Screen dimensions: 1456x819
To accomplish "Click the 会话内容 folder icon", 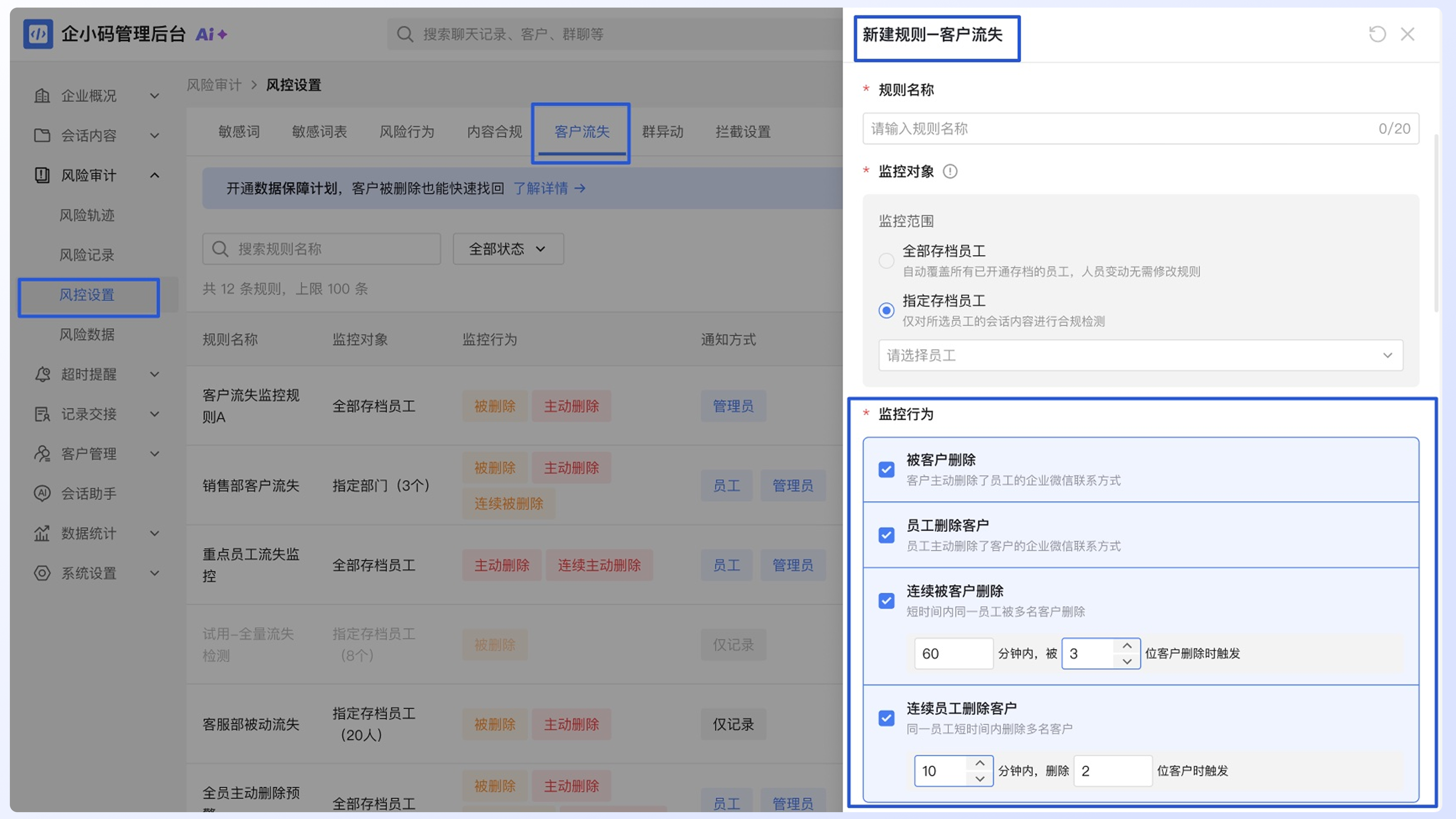I will [x=42, y=135].
